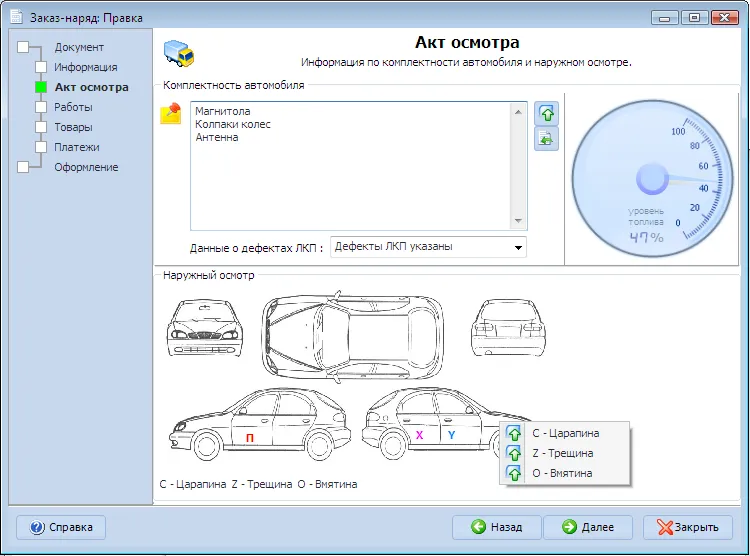This screenshot has height=556, width=750.
Task: Click the magenta X mark on car door
Action: click(x=419, y=435)
